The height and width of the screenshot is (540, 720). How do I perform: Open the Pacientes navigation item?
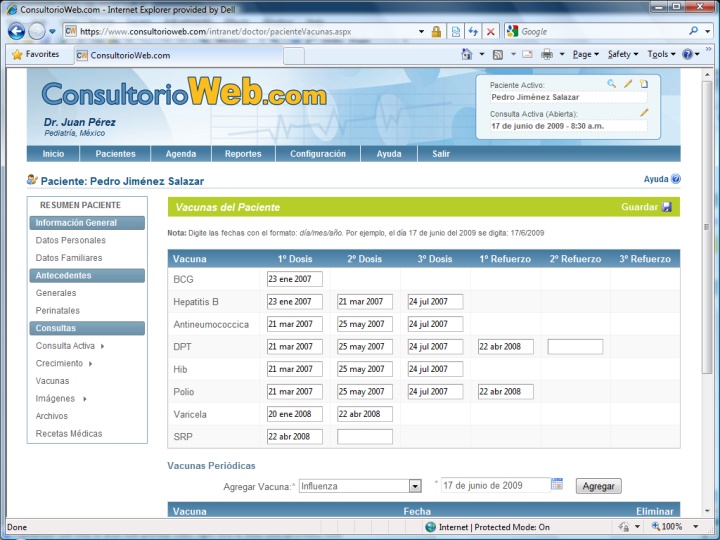115,154
